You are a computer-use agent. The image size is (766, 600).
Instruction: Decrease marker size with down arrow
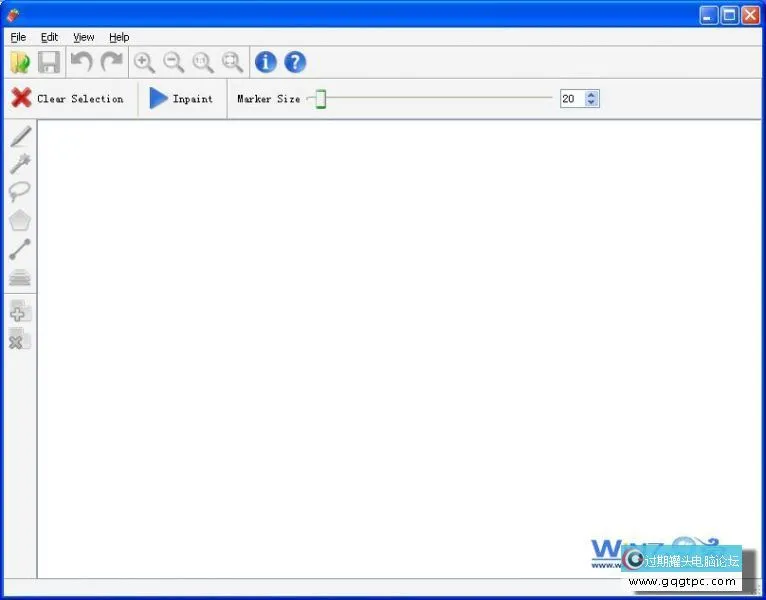592,103
